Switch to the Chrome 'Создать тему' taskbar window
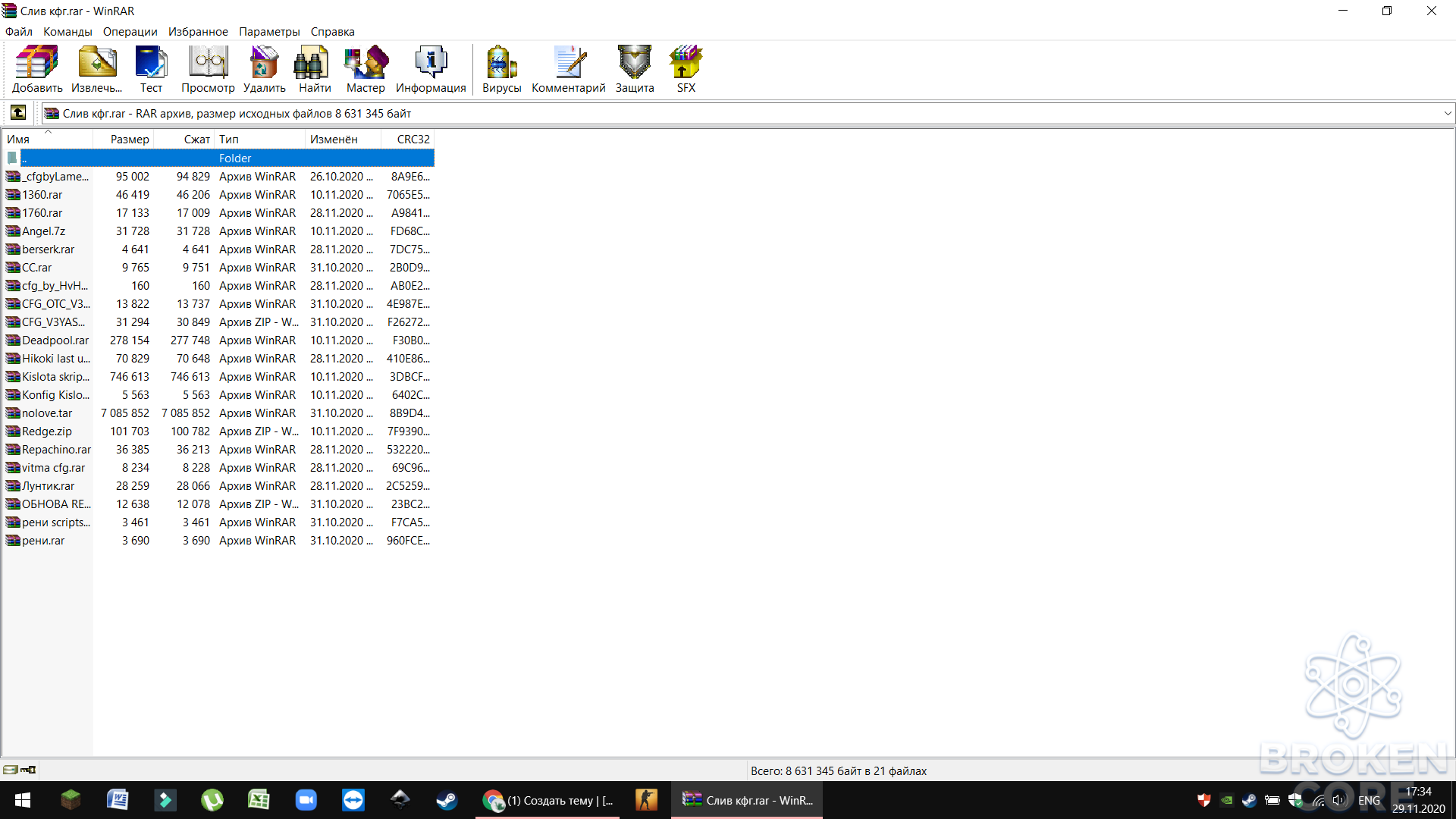1456x819 pixels. 548,800
